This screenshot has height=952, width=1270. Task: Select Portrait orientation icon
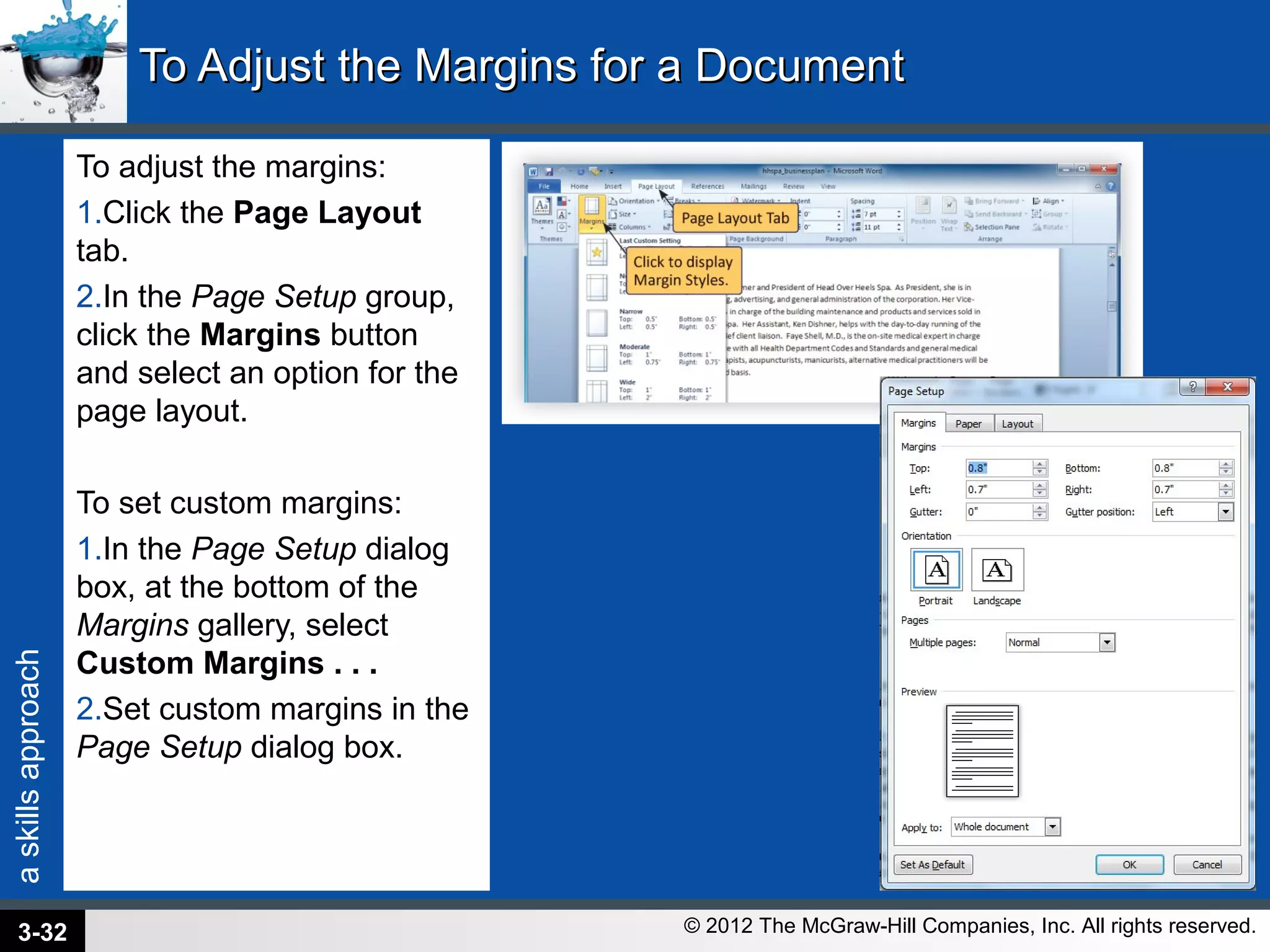[936, 570]
